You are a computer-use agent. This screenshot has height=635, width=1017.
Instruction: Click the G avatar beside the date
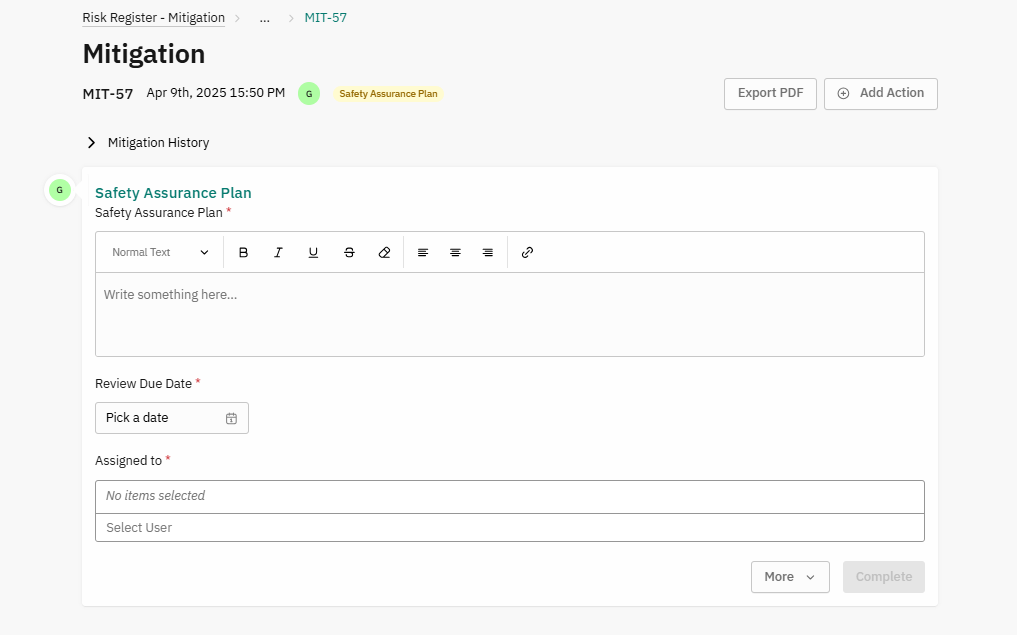click(x=309, y=93)
